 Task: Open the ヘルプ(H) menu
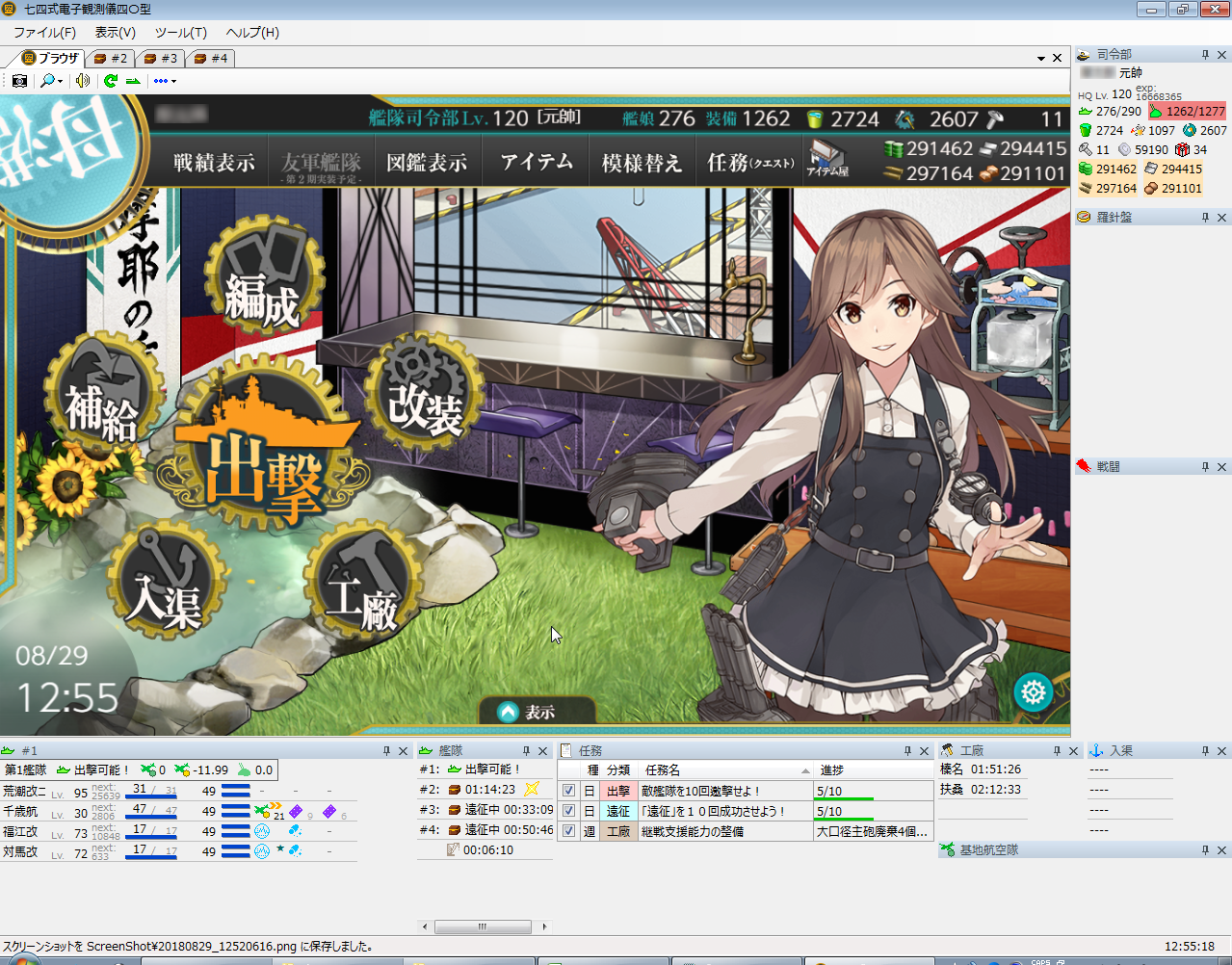pos(252,32)
